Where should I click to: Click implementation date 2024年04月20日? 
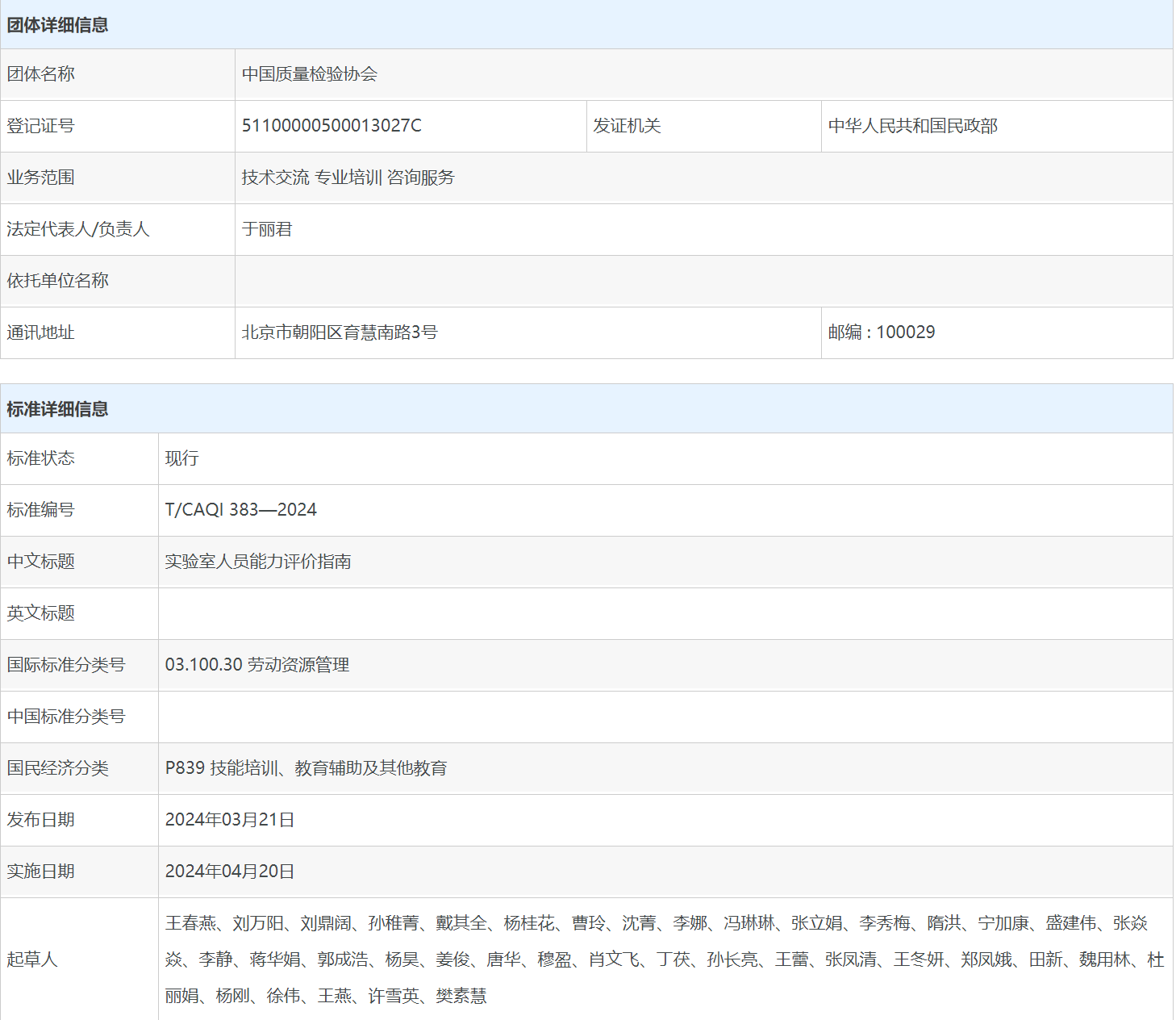point(230,872)
